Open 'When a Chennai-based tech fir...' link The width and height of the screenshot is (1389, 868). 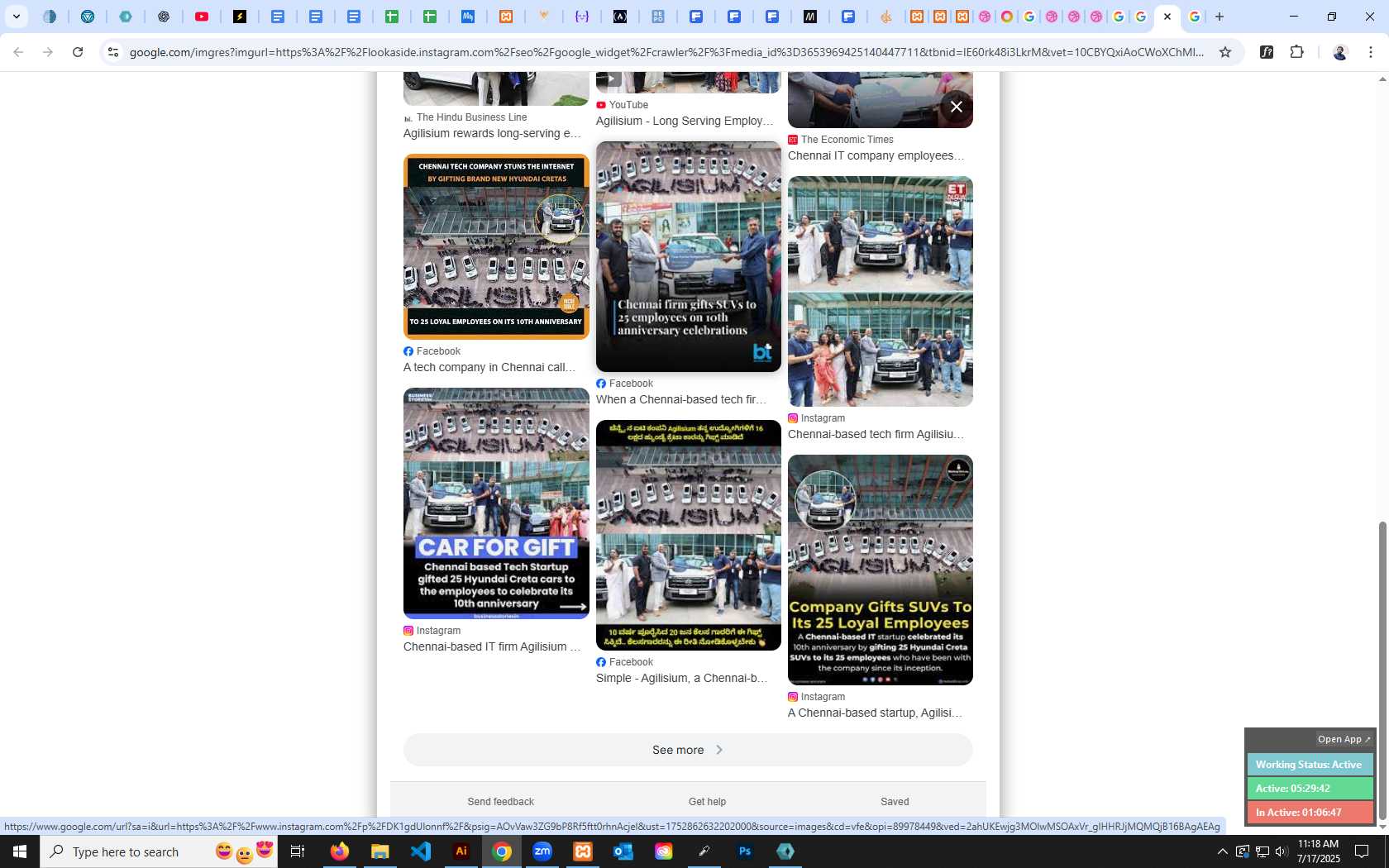[681, 399]
